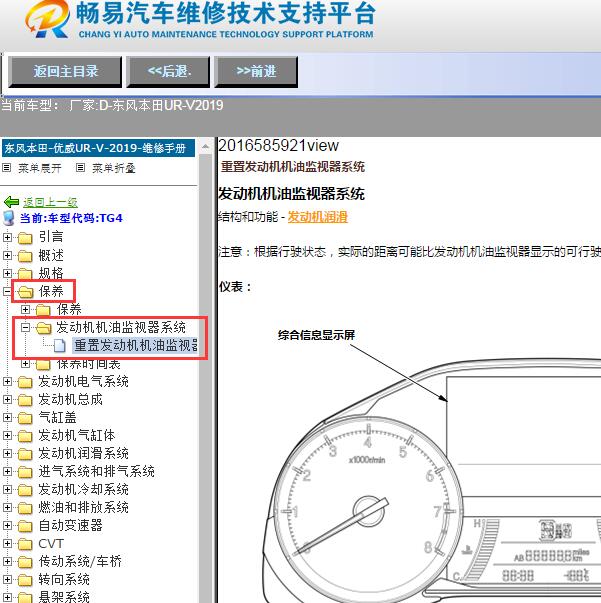Expand the 进气系统和排气系统 node

click(7, 471)
